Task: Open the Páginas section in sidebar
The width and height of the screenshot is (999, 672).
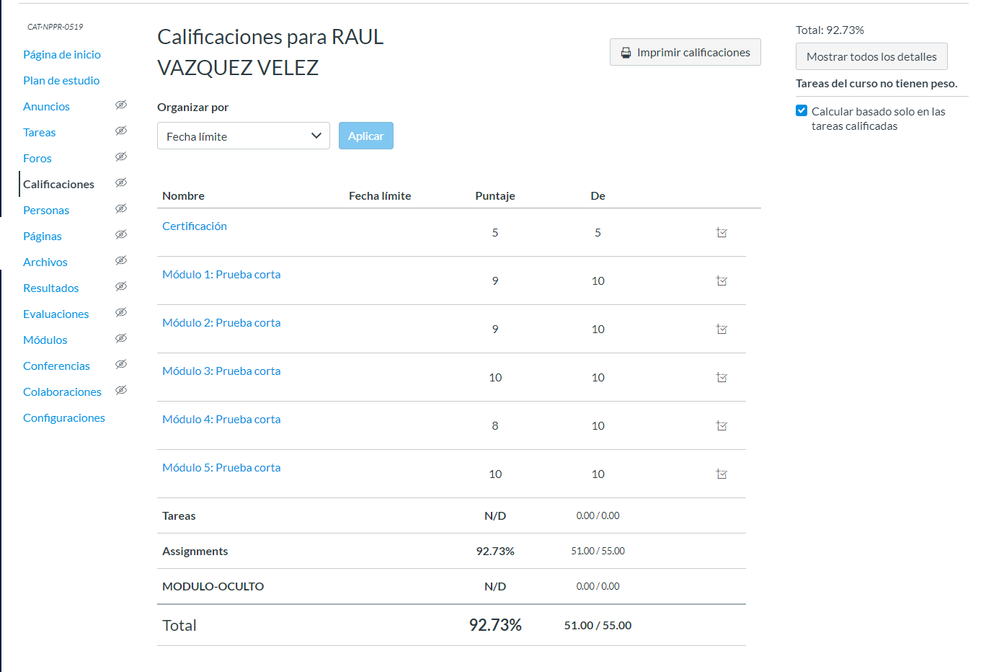Action: [42, 236]
